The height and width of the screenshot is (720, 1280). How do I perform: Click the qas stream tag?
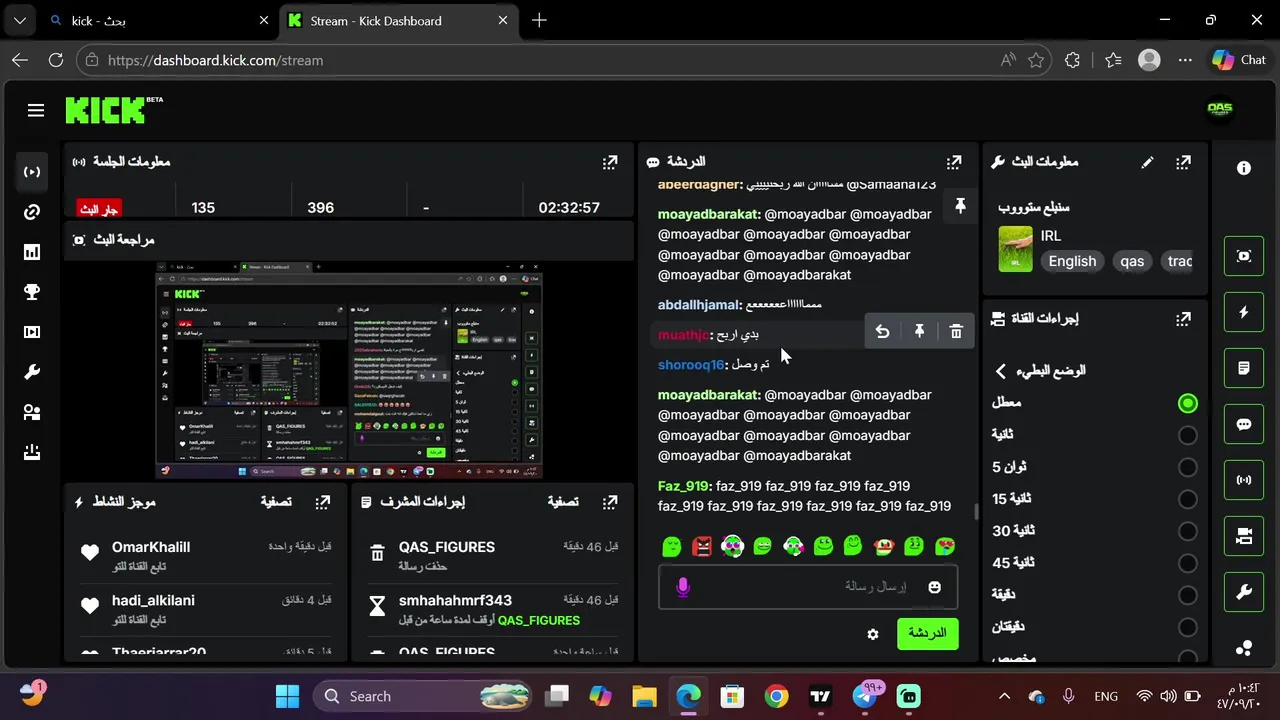[x=1132, y=261]
